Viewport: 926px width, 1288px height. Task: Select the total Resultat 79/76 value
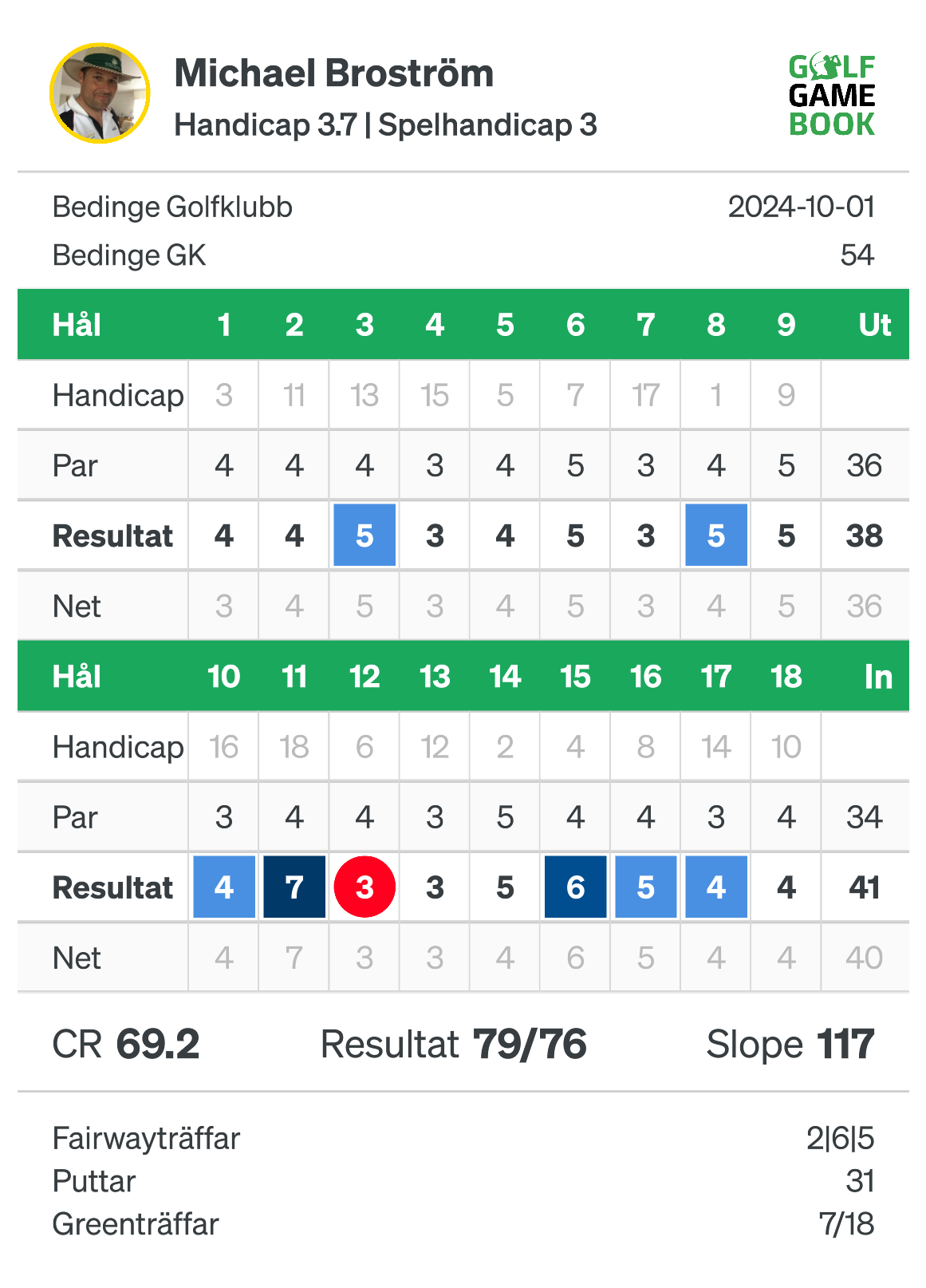click(530, 1044)
